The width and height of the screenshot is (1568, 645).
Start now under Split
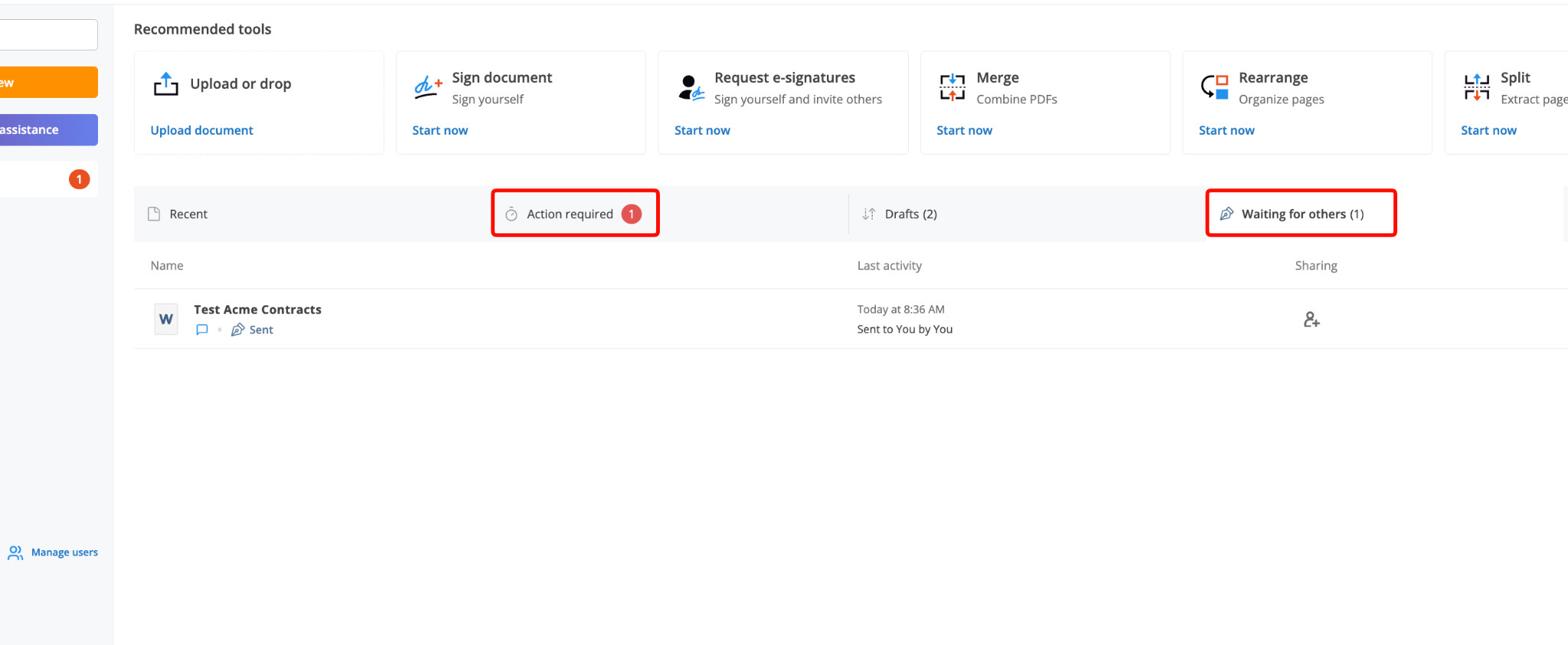tap(1488, 131)
